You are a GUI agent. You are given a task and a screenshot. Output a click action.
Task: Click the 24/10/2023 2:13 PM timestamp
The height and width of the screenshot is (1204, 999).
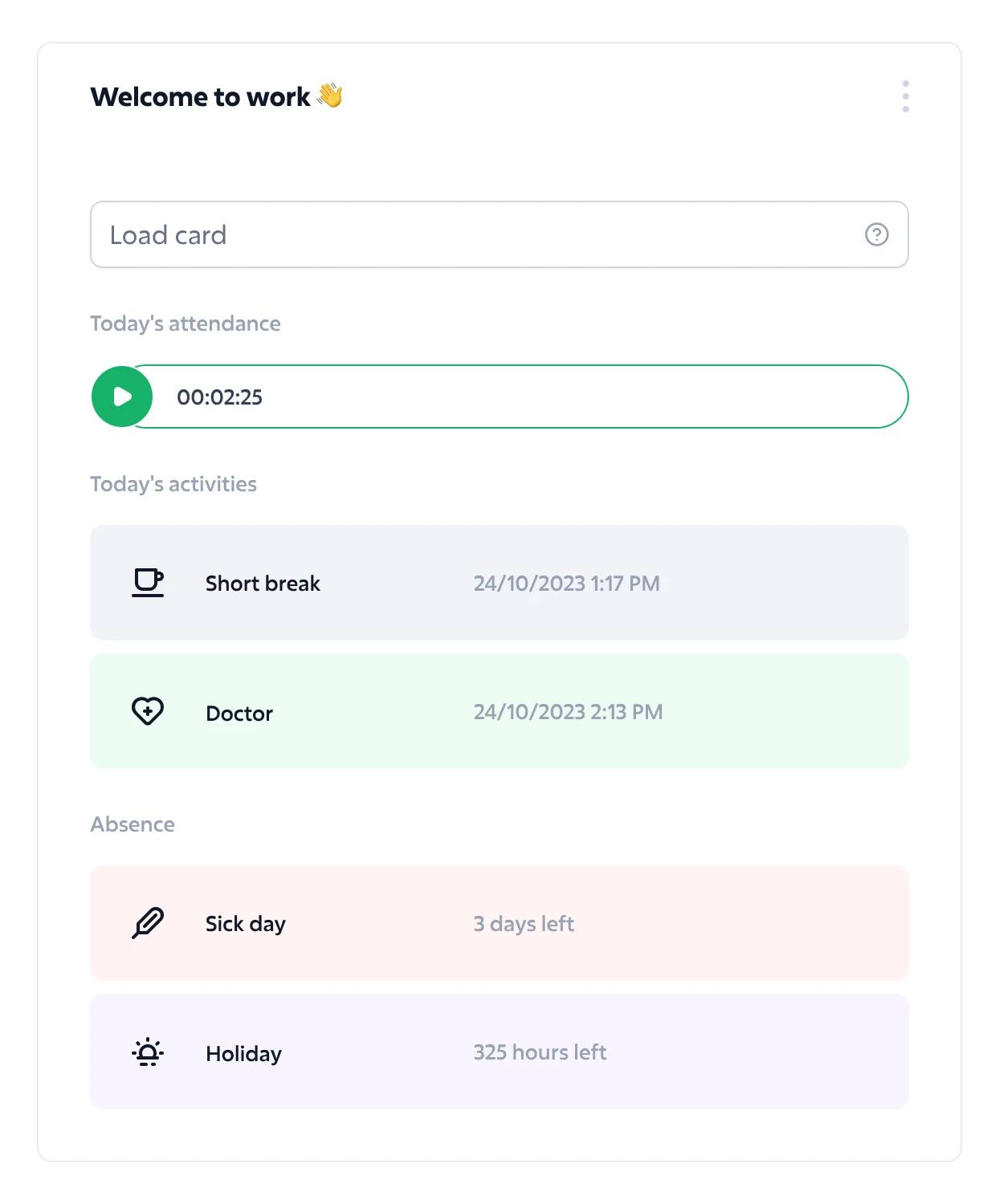[x=568, y=712]
